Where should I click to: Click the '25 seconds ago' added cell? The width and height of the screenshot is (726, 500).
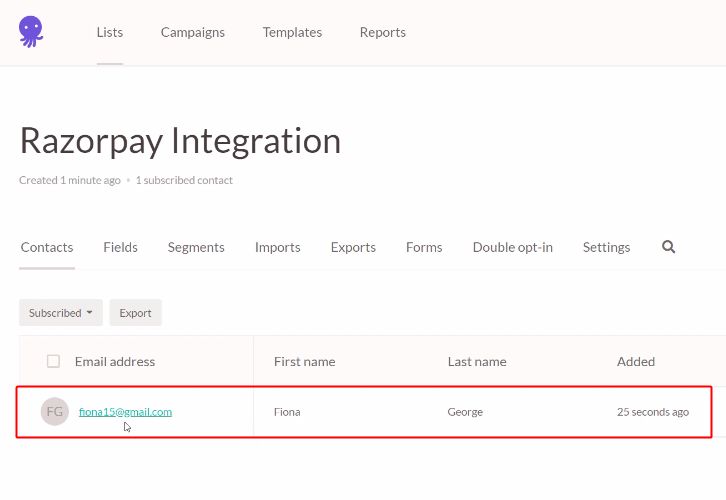pos(653,412)
